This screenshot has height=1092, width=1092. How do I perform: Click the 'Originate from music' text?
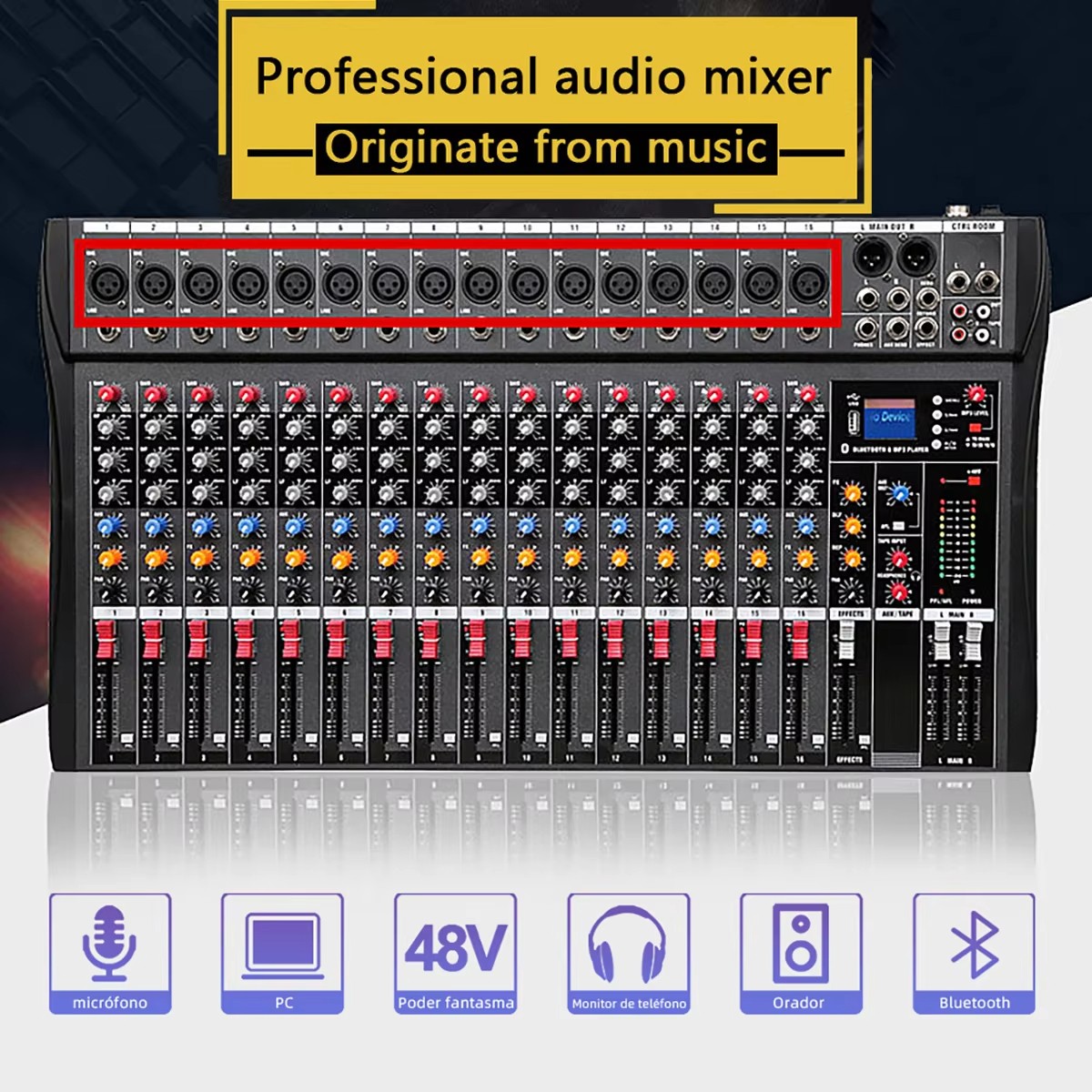click(546, 147)
